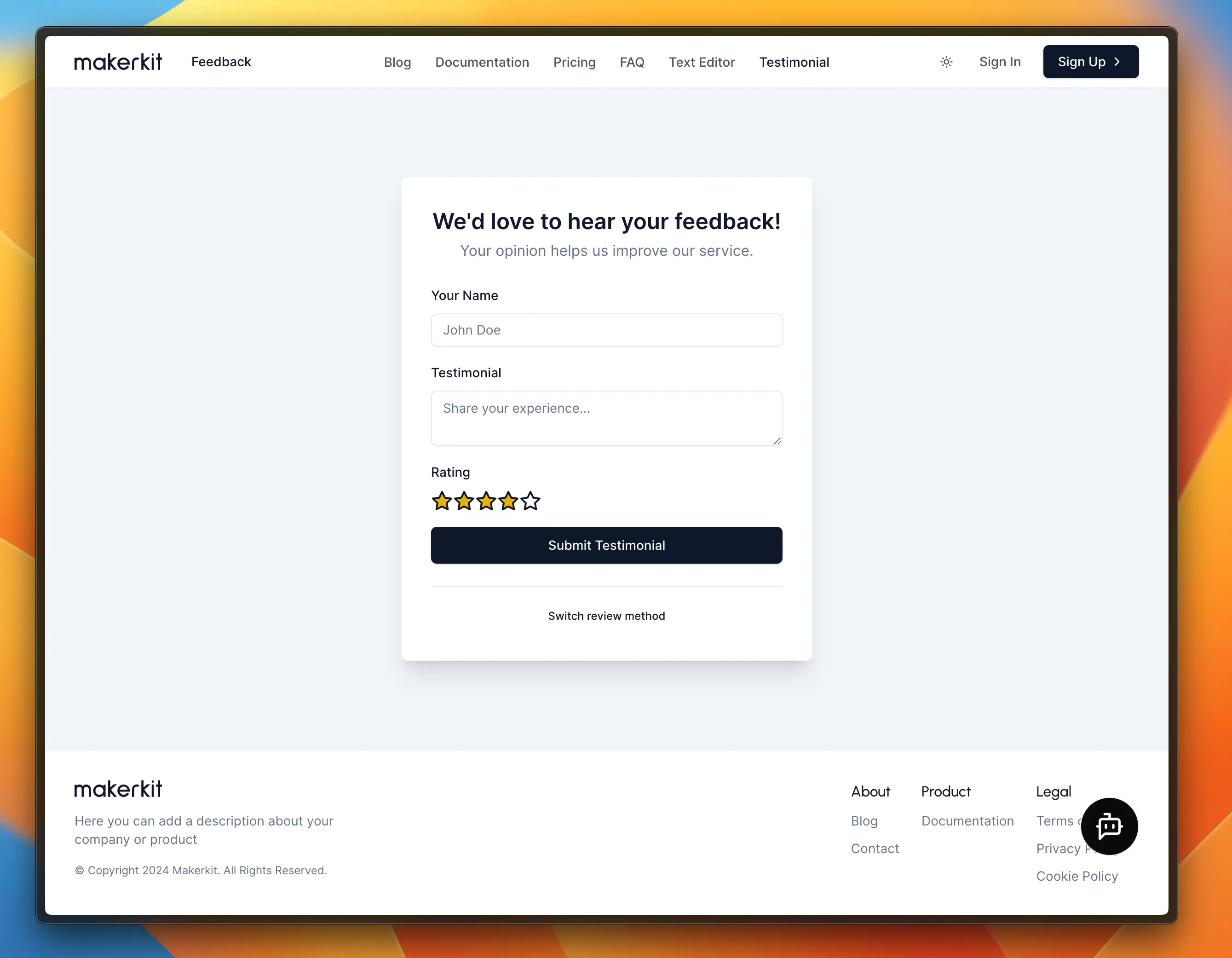Click the Sign In button

click(1000, 61)
